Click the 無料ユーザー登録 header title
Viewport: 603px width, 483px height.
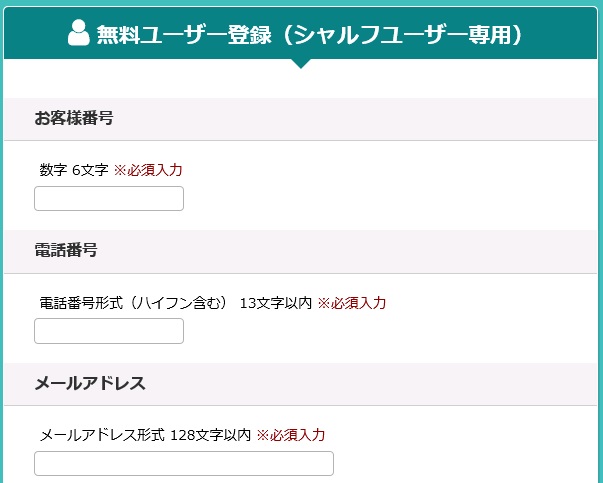tap(184, 35)
